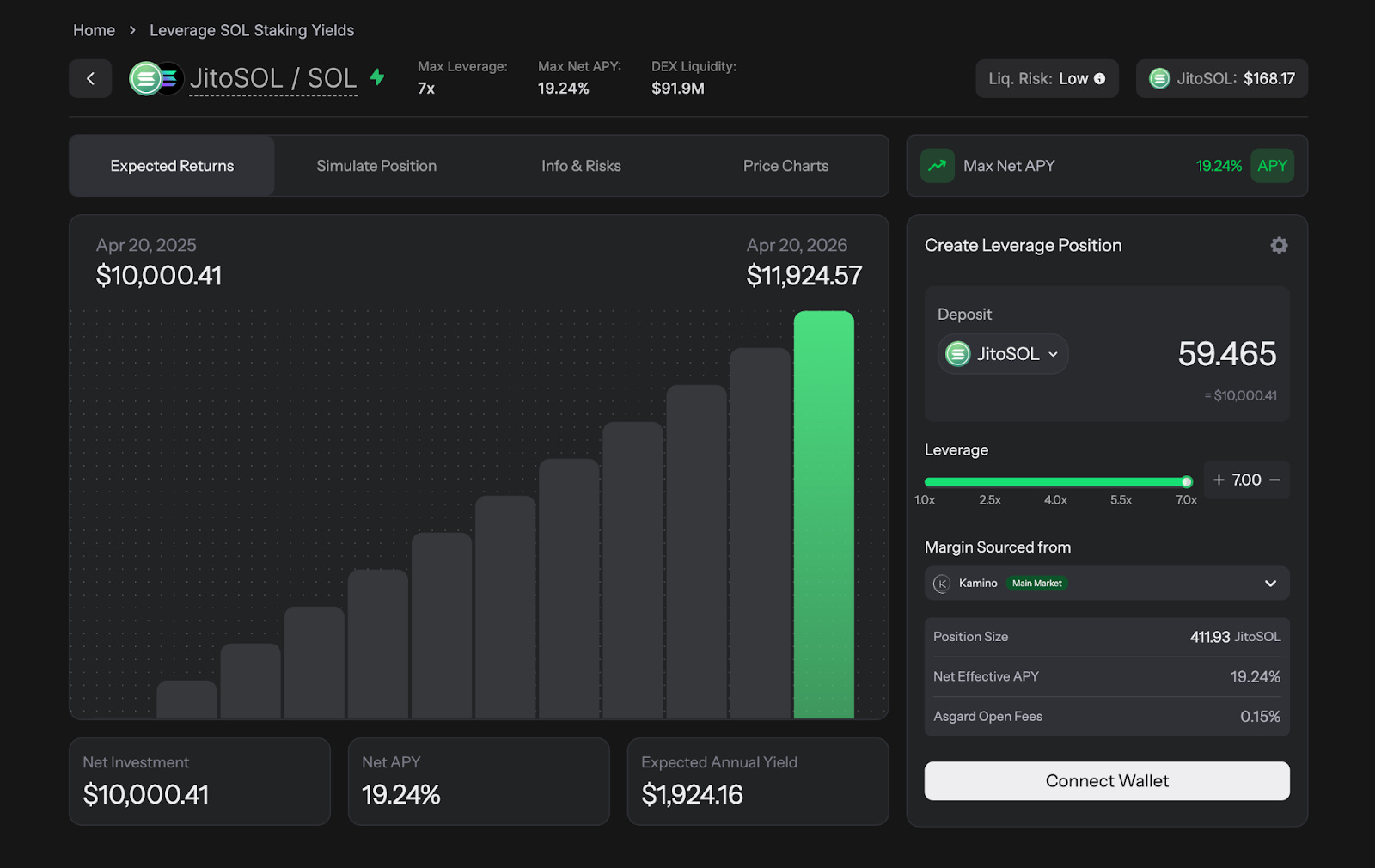Image resolution: width=1375 pixels, height=868 pixels.
Task: Click the Asgard Open Fees 0.15% value
Action: (1260, 716)
